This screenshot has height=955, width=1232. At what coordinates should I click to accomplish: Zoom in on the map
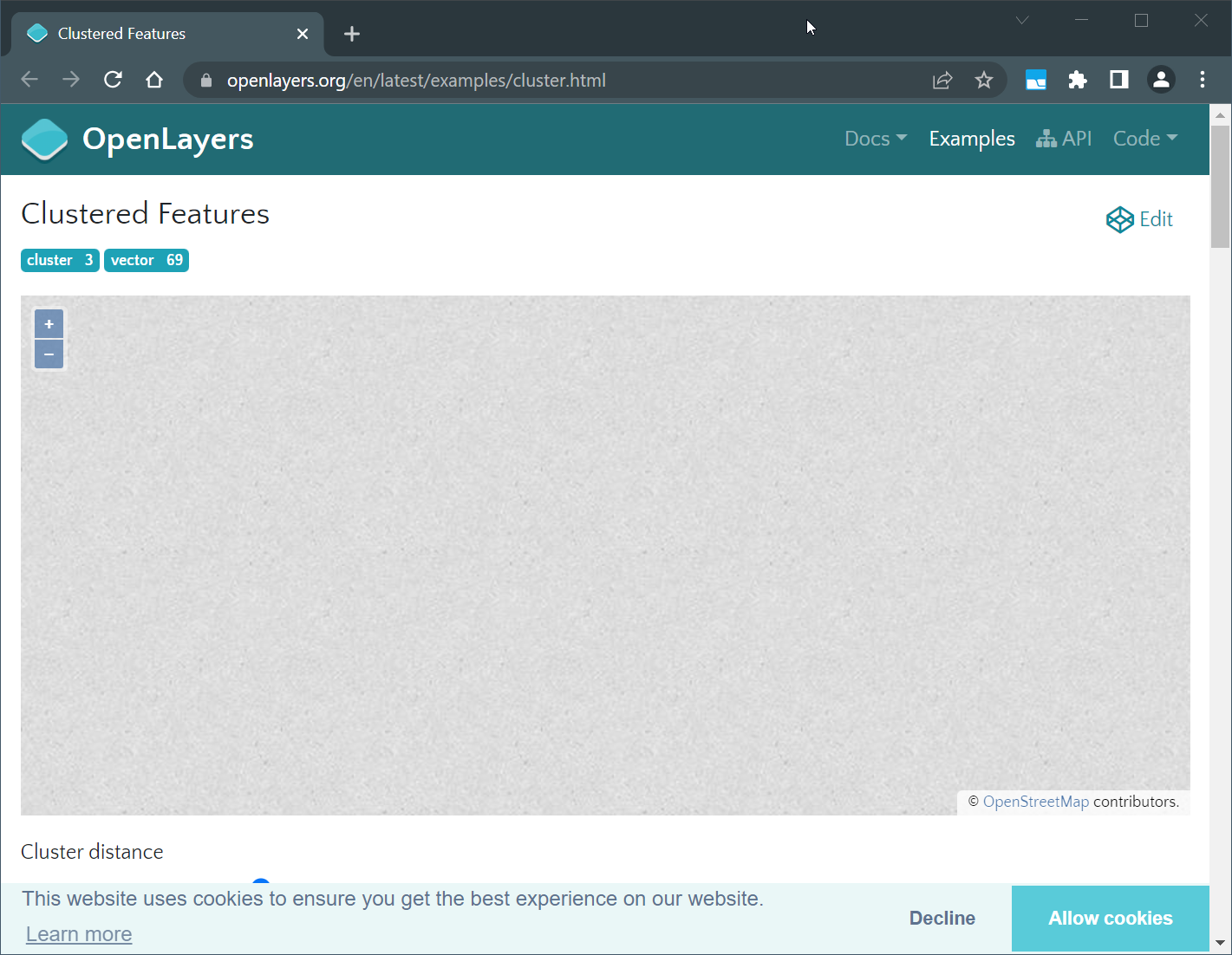click(x=49, y=323)
